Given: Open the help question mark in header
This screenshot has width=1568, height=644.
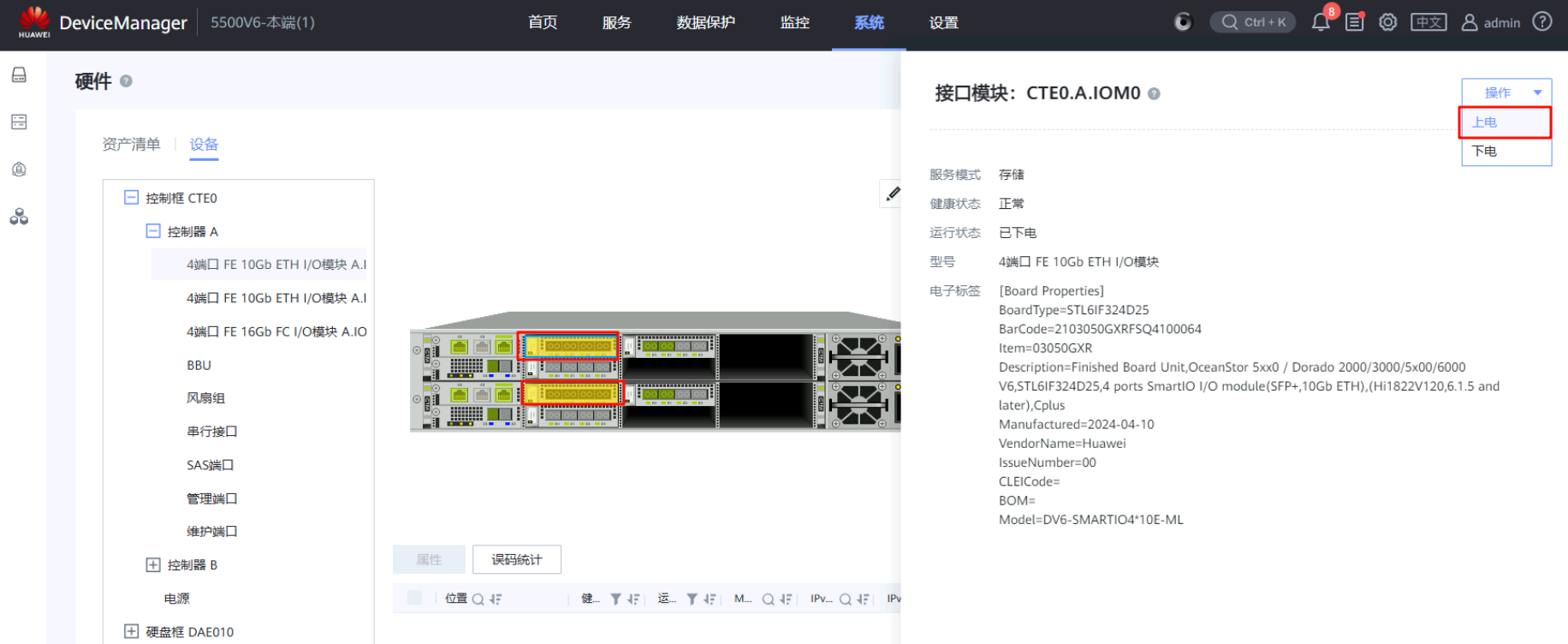Looking at the screenshot, I should pos(1542,22).
